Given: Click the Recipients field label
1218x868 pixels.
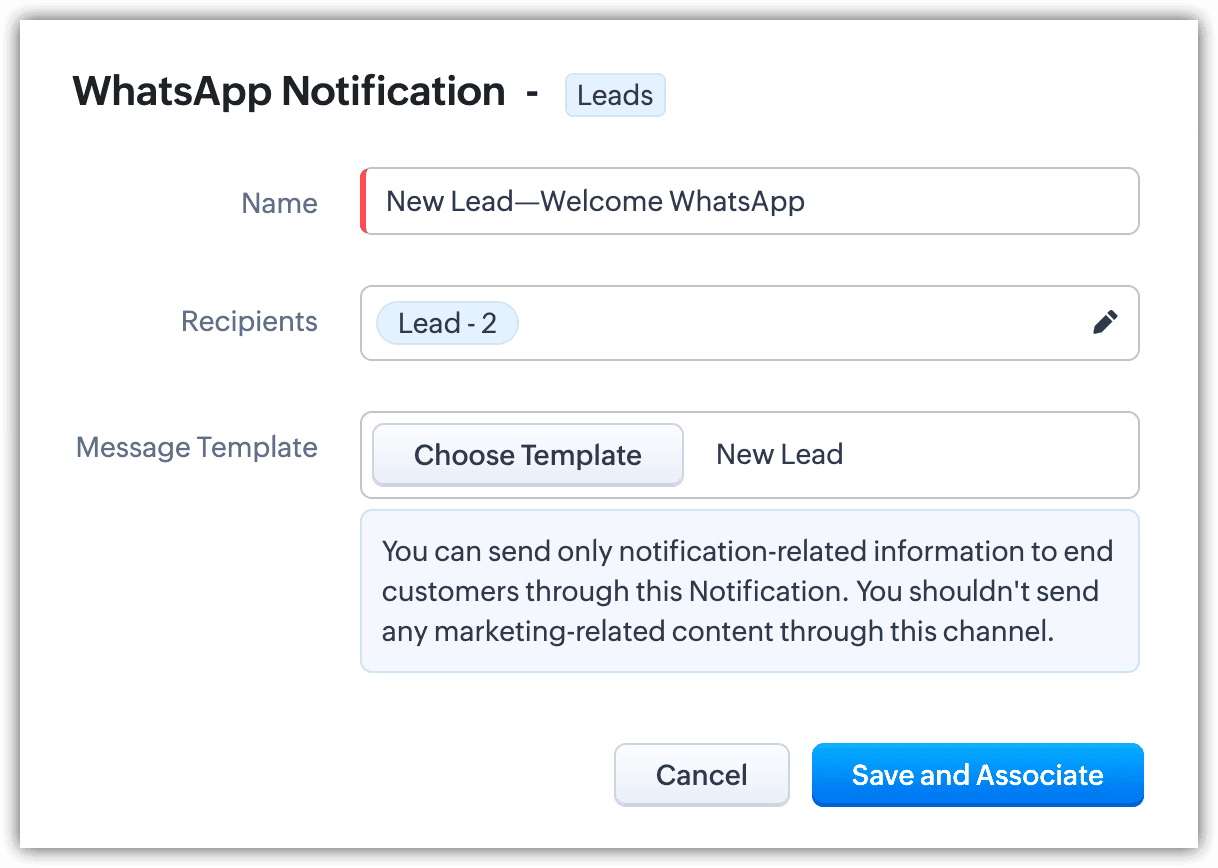Looking at the screenshot, I should (249, 322).
